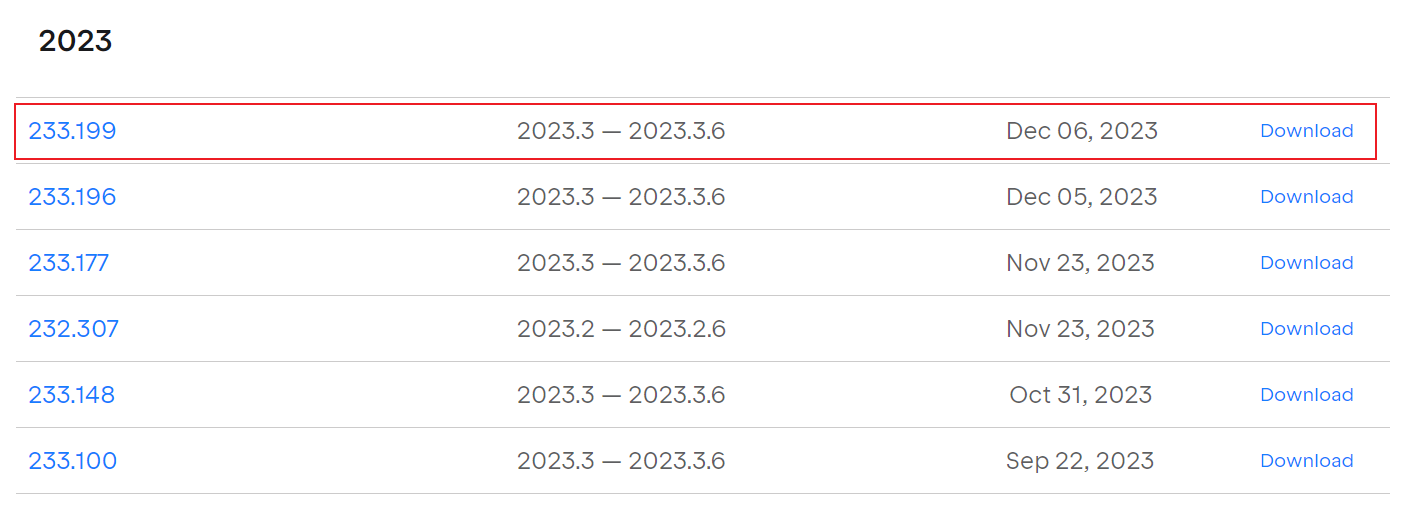Download version 233.196
1406x510 pixels.
pyautogui.click(x=1306, y=197)
